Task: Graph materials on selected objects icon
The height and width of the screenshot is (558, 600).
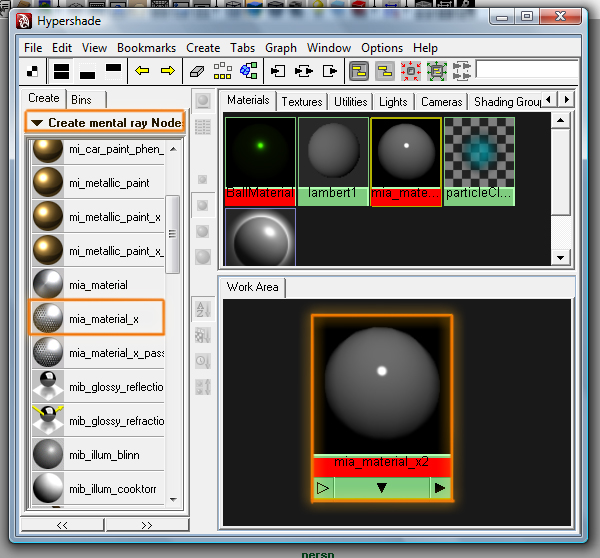Action: pos(248,71)
